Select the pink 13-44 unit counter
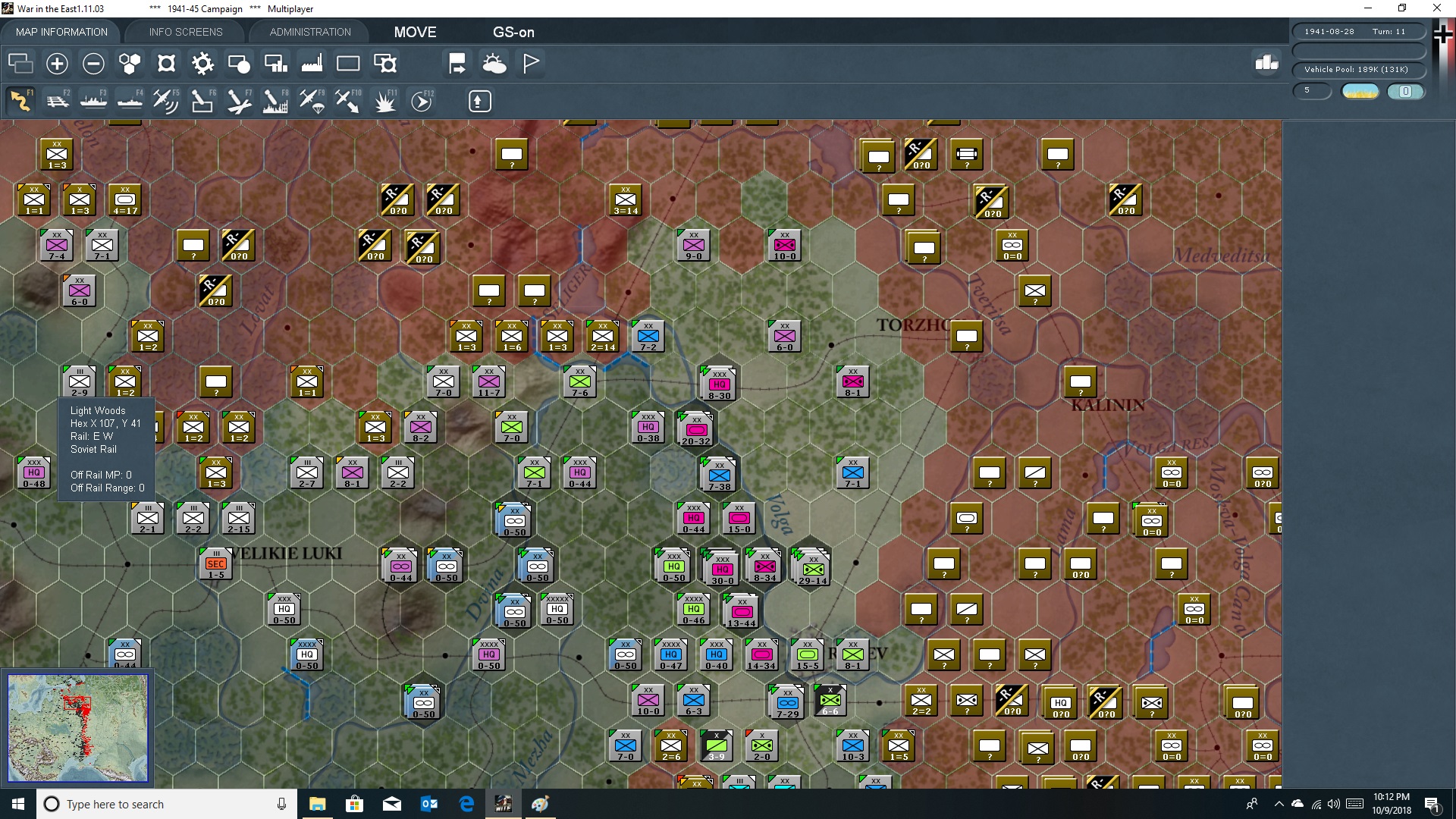Image resolution: width=1456 pixels, height=819 pixels. point(742,611)
